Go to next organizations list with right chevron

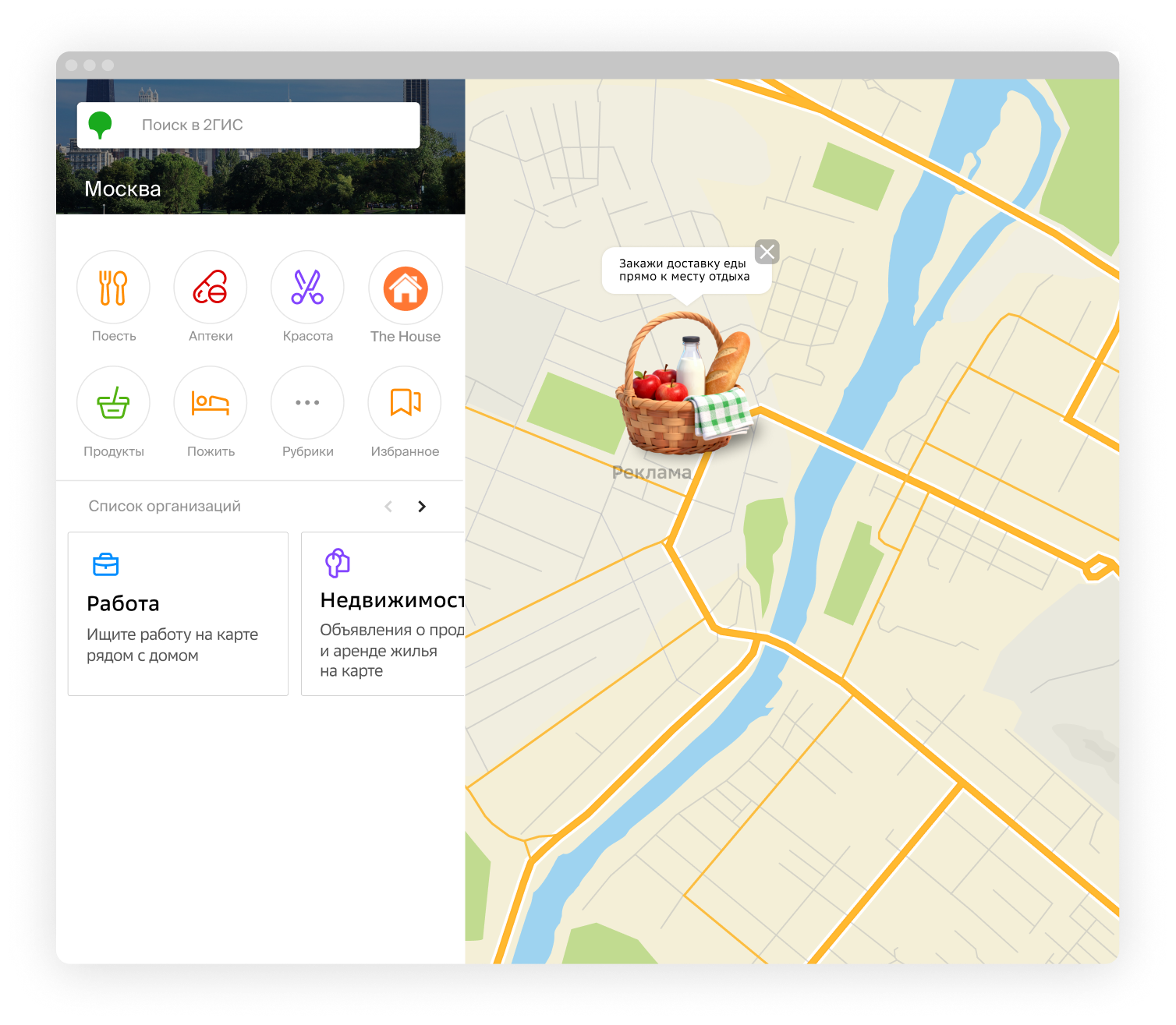[x=422, y=507]
